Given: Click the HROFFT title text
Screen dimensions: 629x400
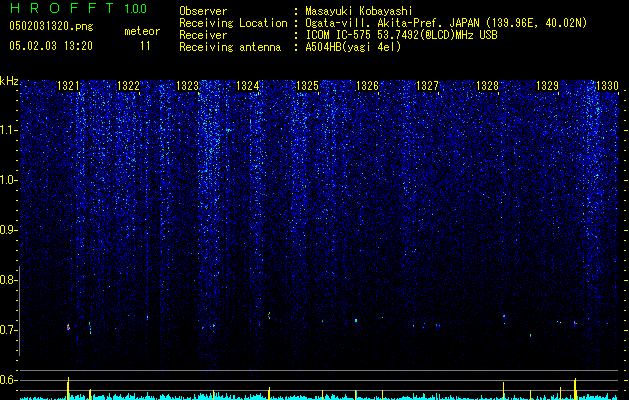Looking at the screenshot, I should point(61,8).
